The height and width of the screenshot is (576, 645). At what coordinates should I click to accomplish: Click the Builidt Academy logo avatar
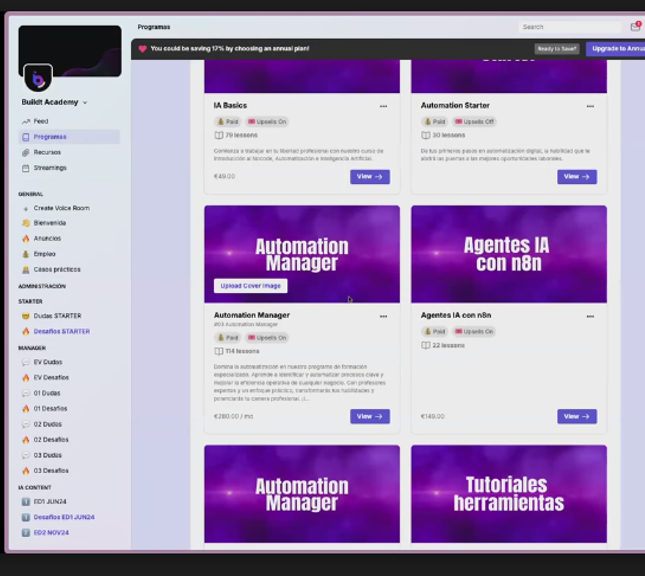[x=38, y=79]
